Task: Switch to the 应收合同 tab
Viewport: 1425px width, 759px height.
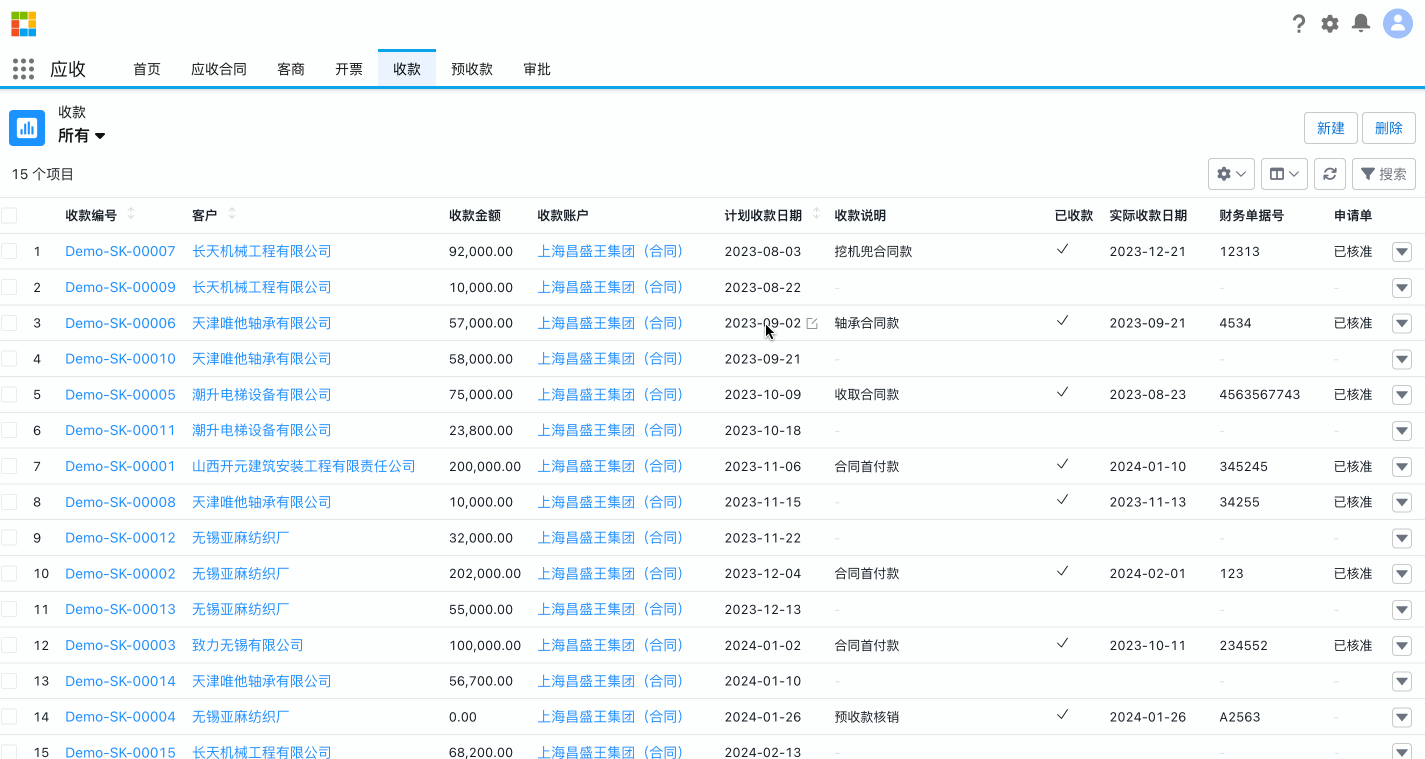Action: [219, 69]
